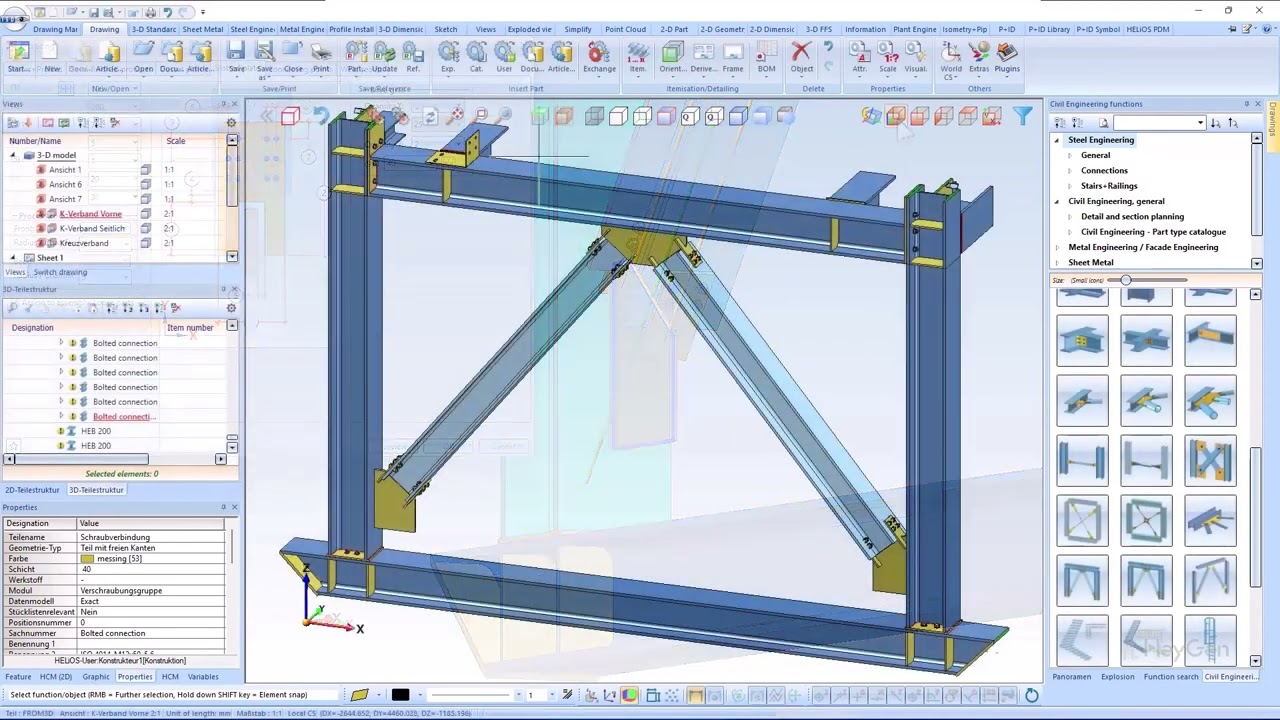Screen dimensions: 1280x720
Task: Click the Exchange part icon
Action: click(599, 56)
